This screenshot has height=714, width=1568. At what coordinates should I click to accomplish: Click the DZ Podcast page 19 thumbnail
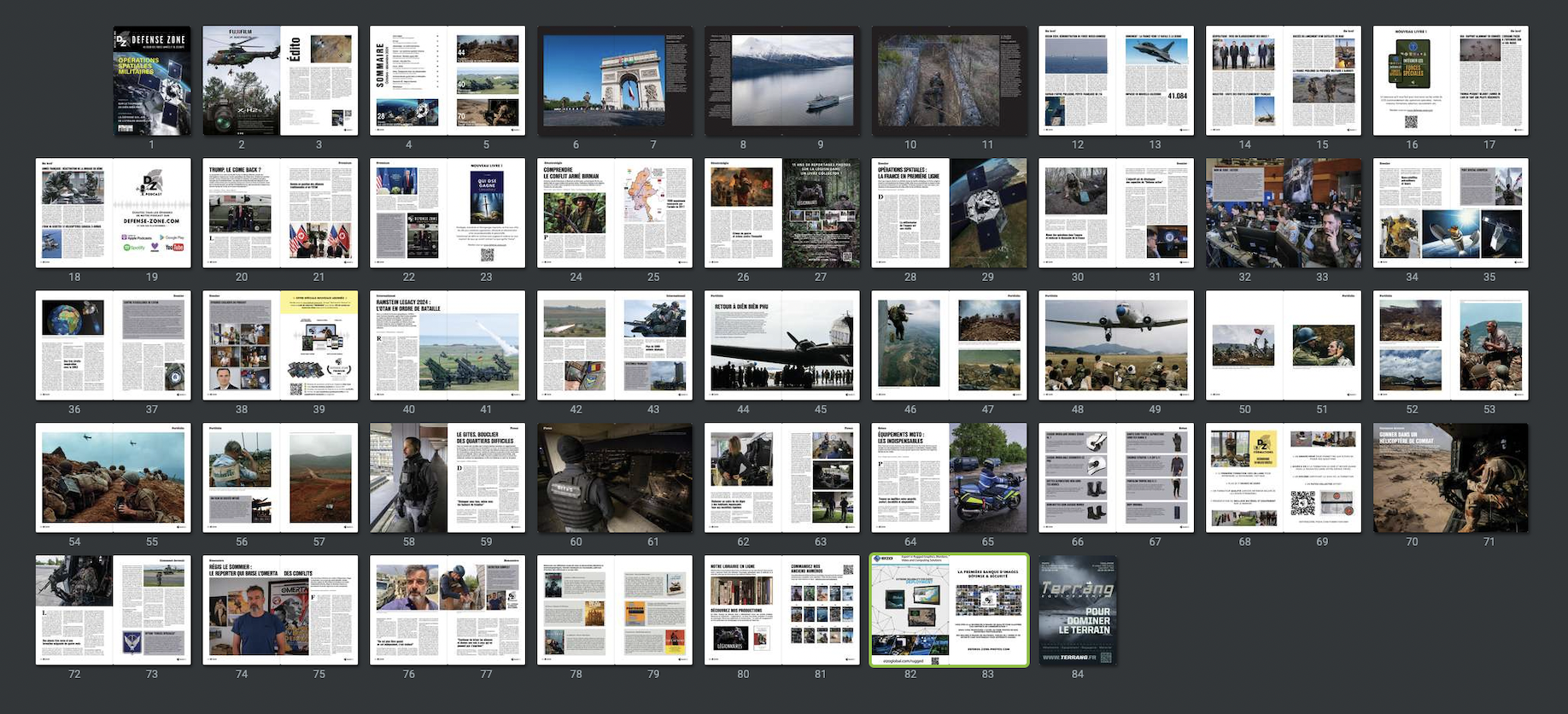[152, 213]
